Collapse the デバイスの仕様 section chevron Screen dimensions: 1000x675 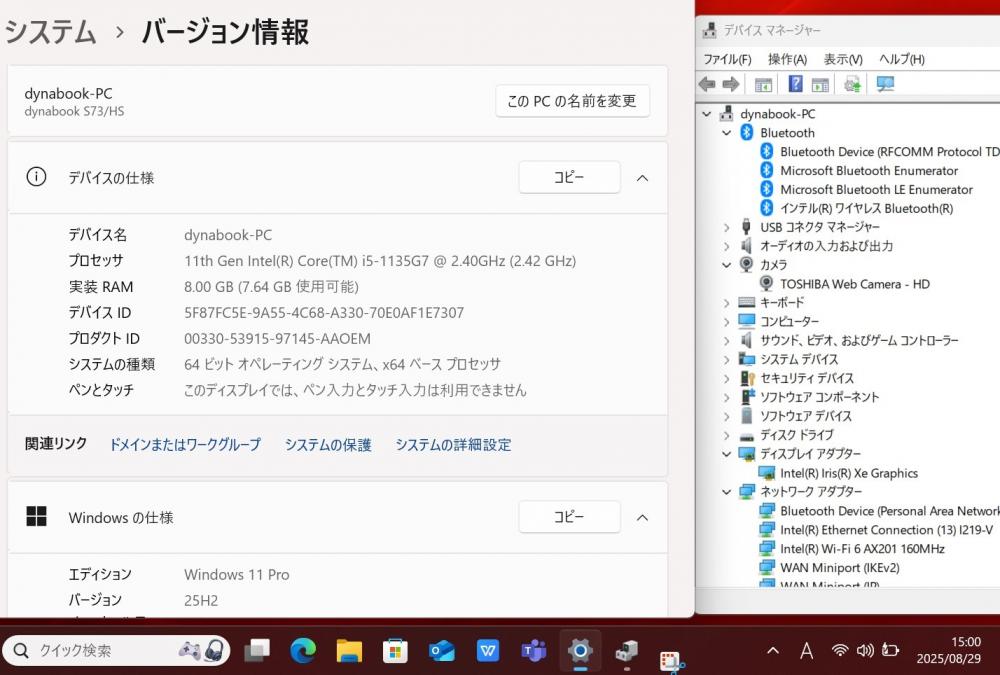[643, 178]
